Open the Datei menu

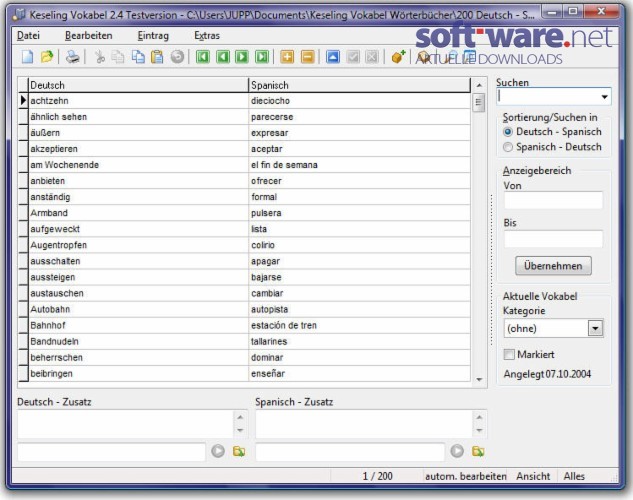28,36
